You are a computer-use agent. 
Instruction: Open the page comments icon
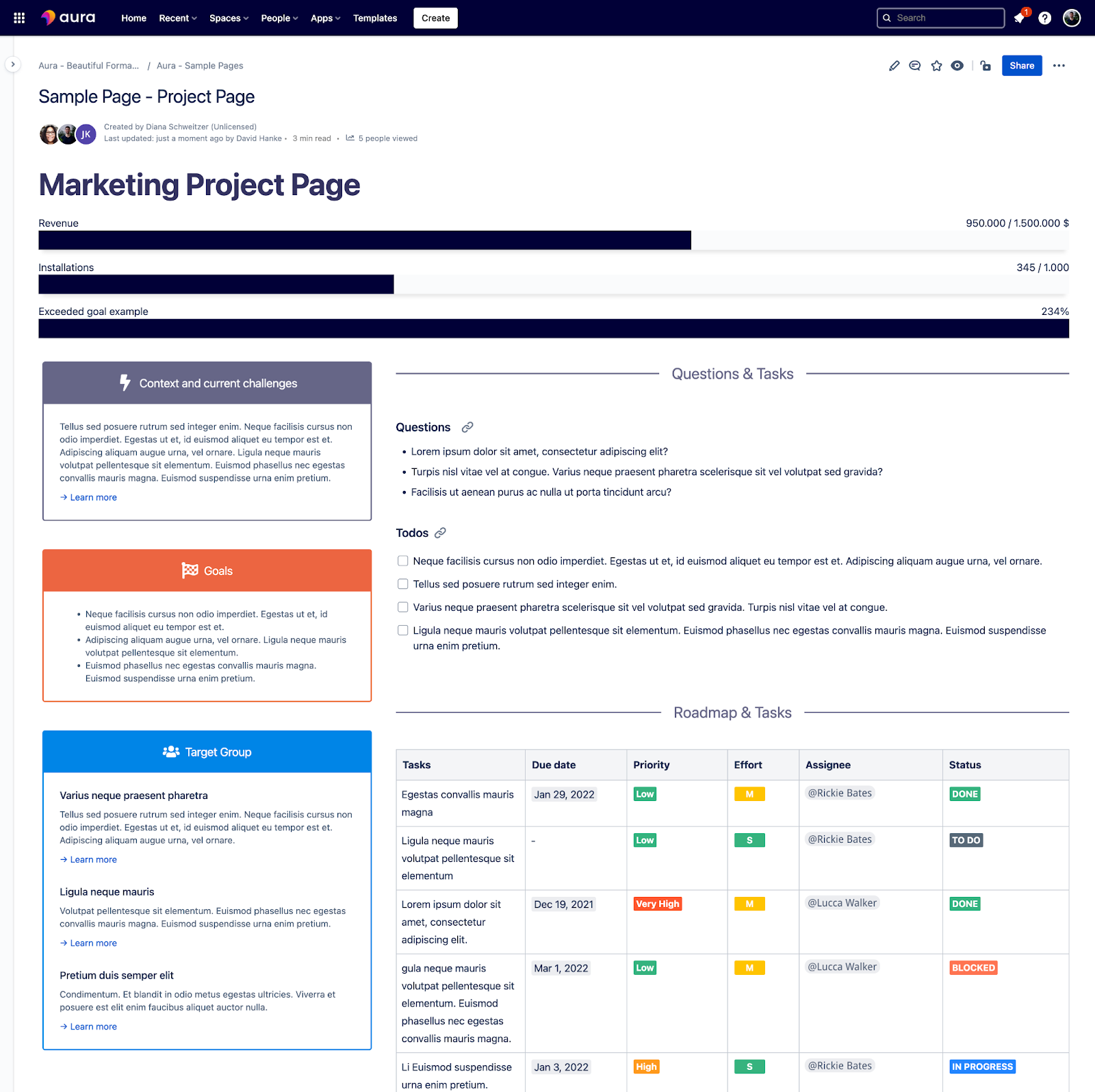click(x=914, y=66)
